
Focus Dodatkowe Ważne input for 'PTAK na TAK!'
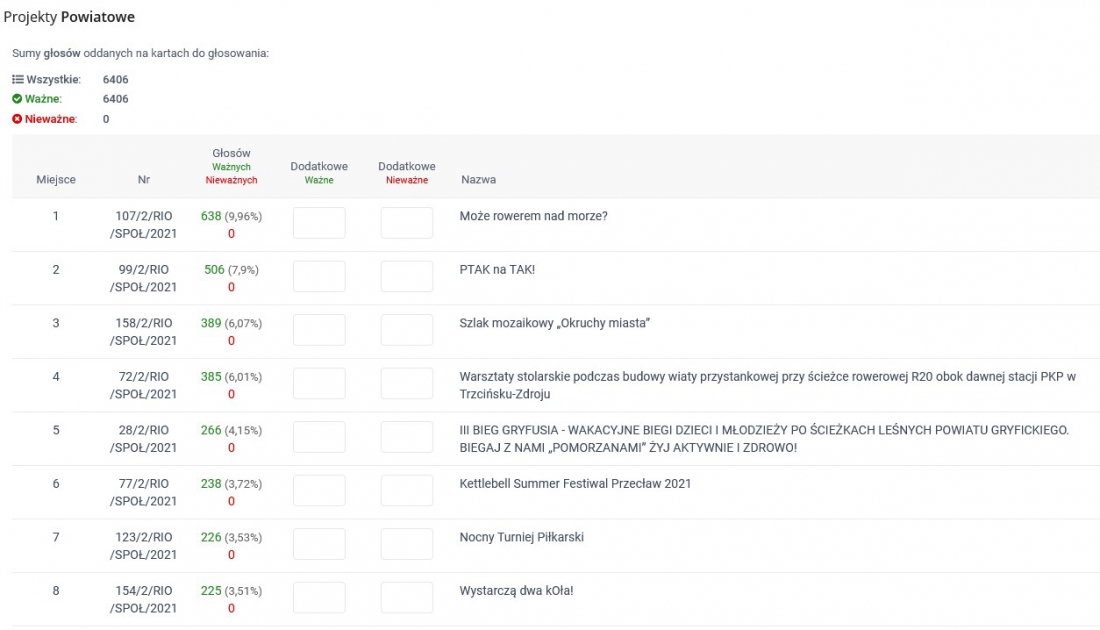[319, 277]
